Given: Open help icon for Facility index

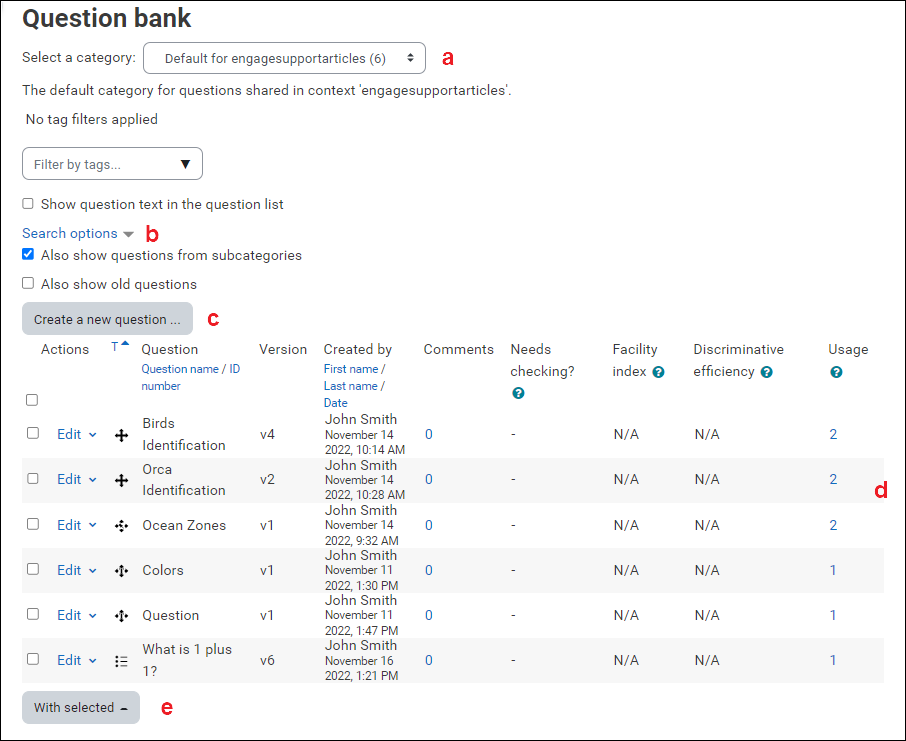Looking at the screenshot, I should pos(658,372).
